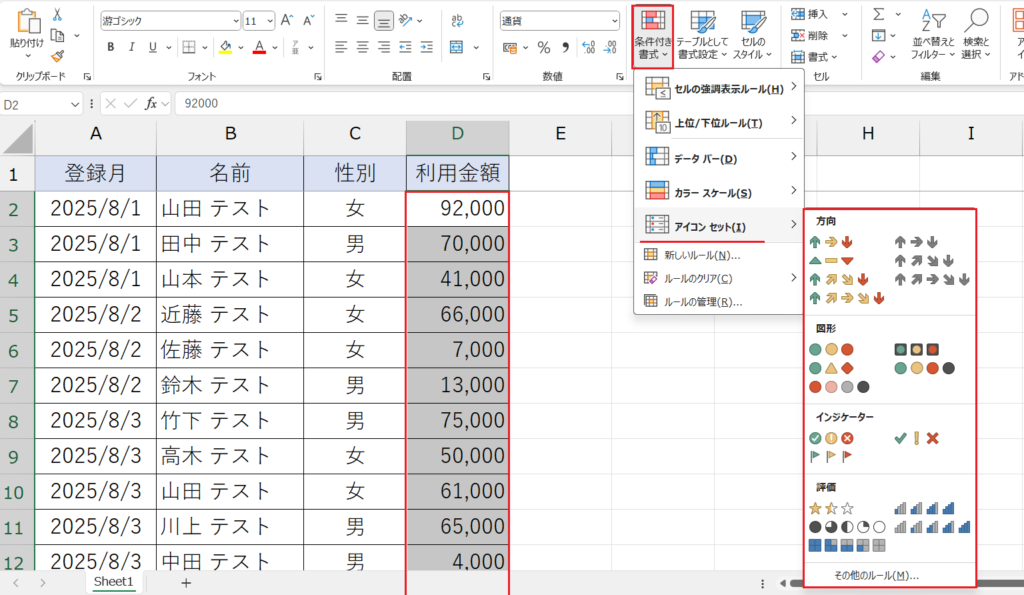1024x595 pixels.
Task: Click the Wrap Text icon
Action: (x=457, y=21)
